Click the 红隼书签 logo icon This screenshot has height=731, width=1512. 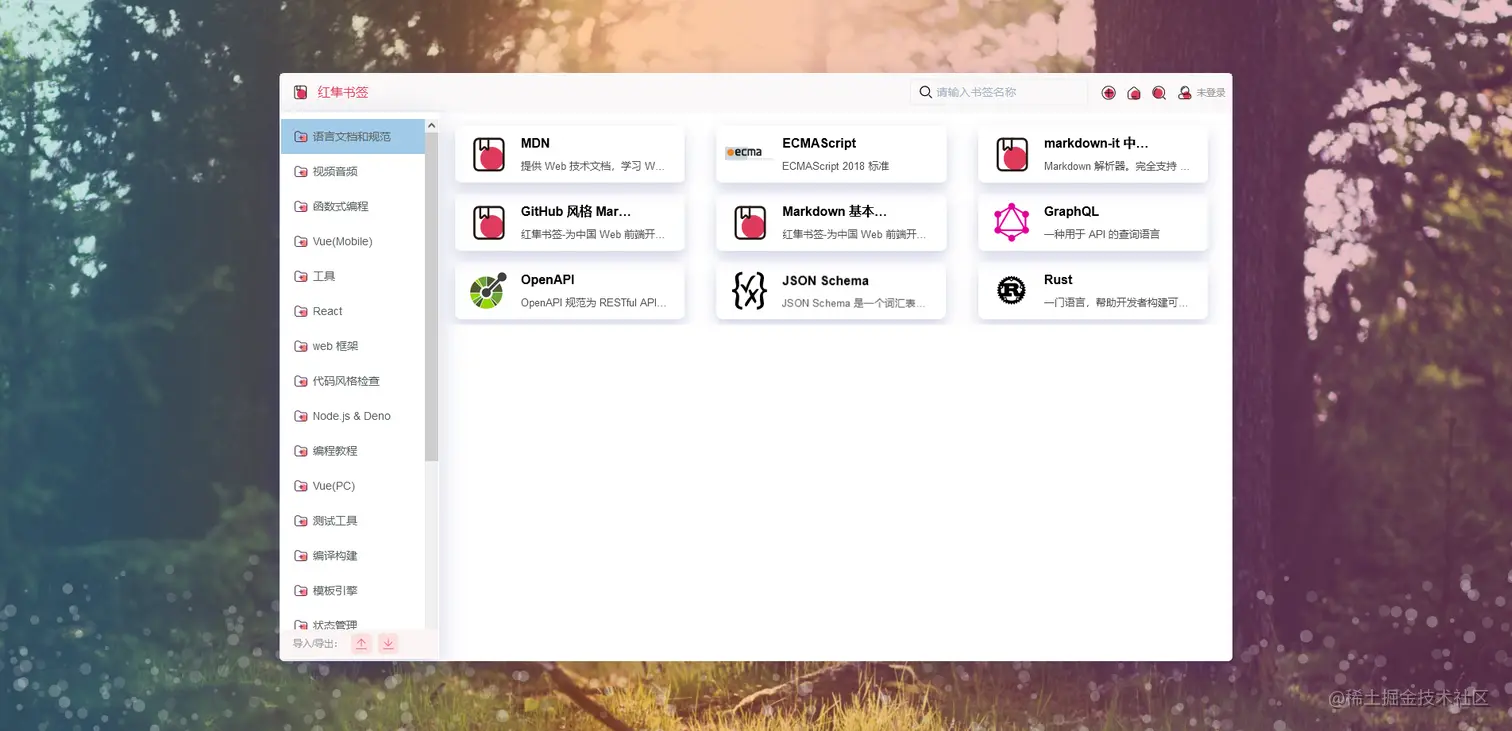pyautogui.click(x=300, y=92)
